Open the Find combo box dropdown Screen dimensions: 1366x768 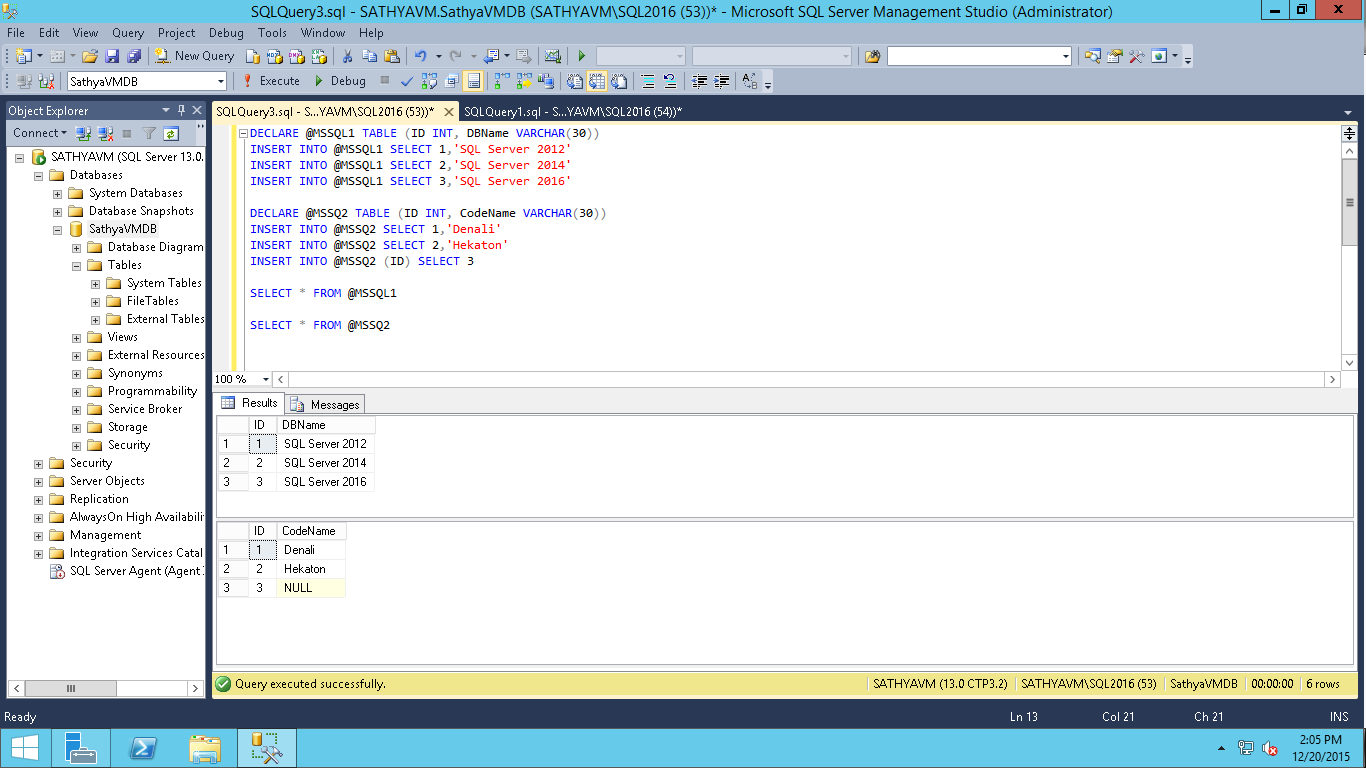1065,56
